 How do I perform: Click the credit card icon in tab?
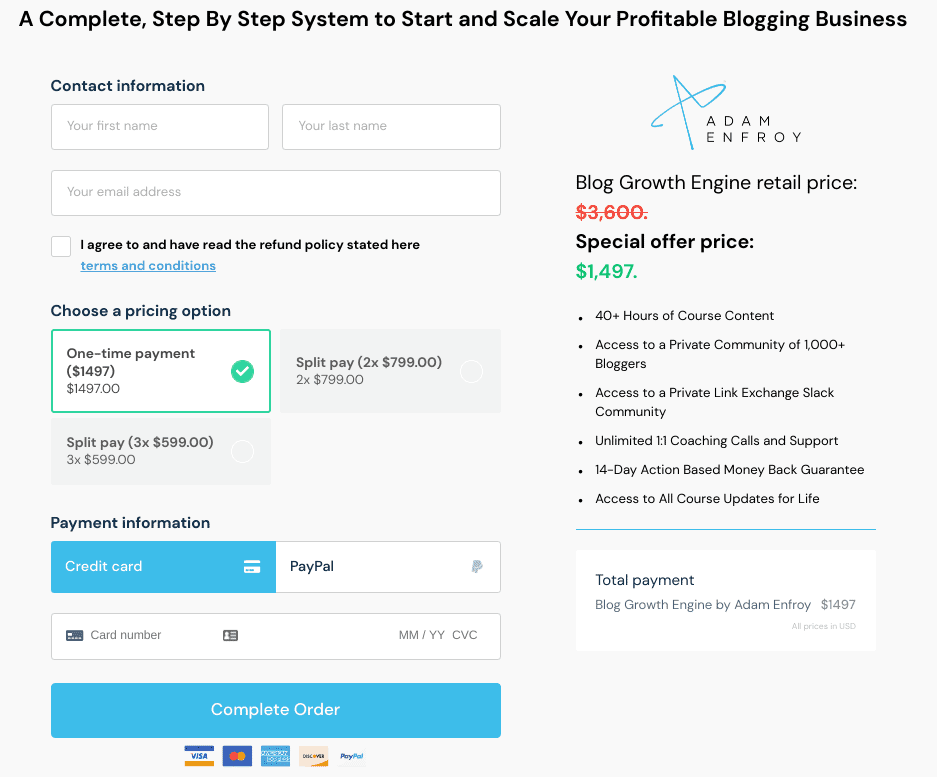[252, 567]
